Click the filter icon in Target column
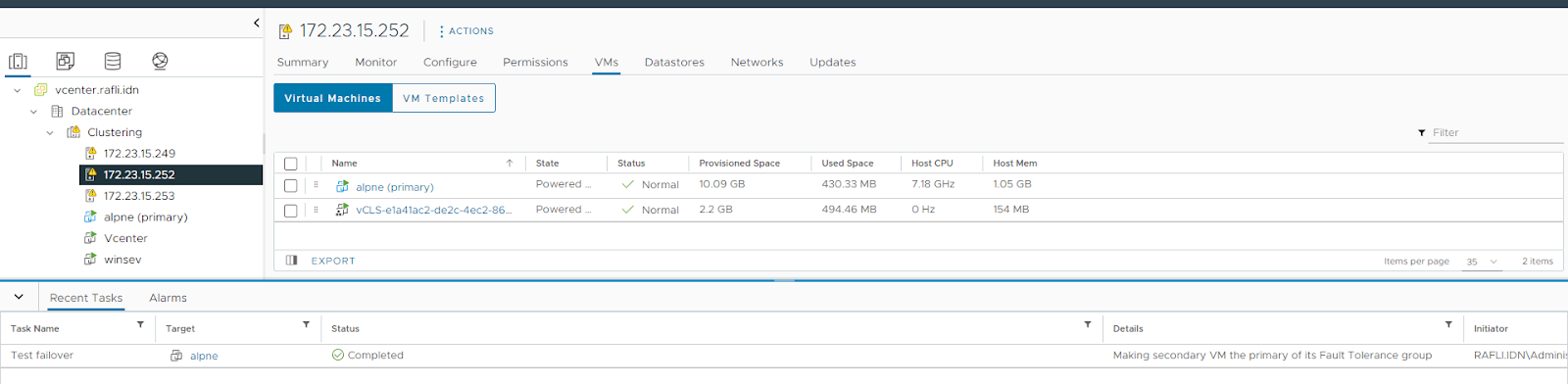 306,324
